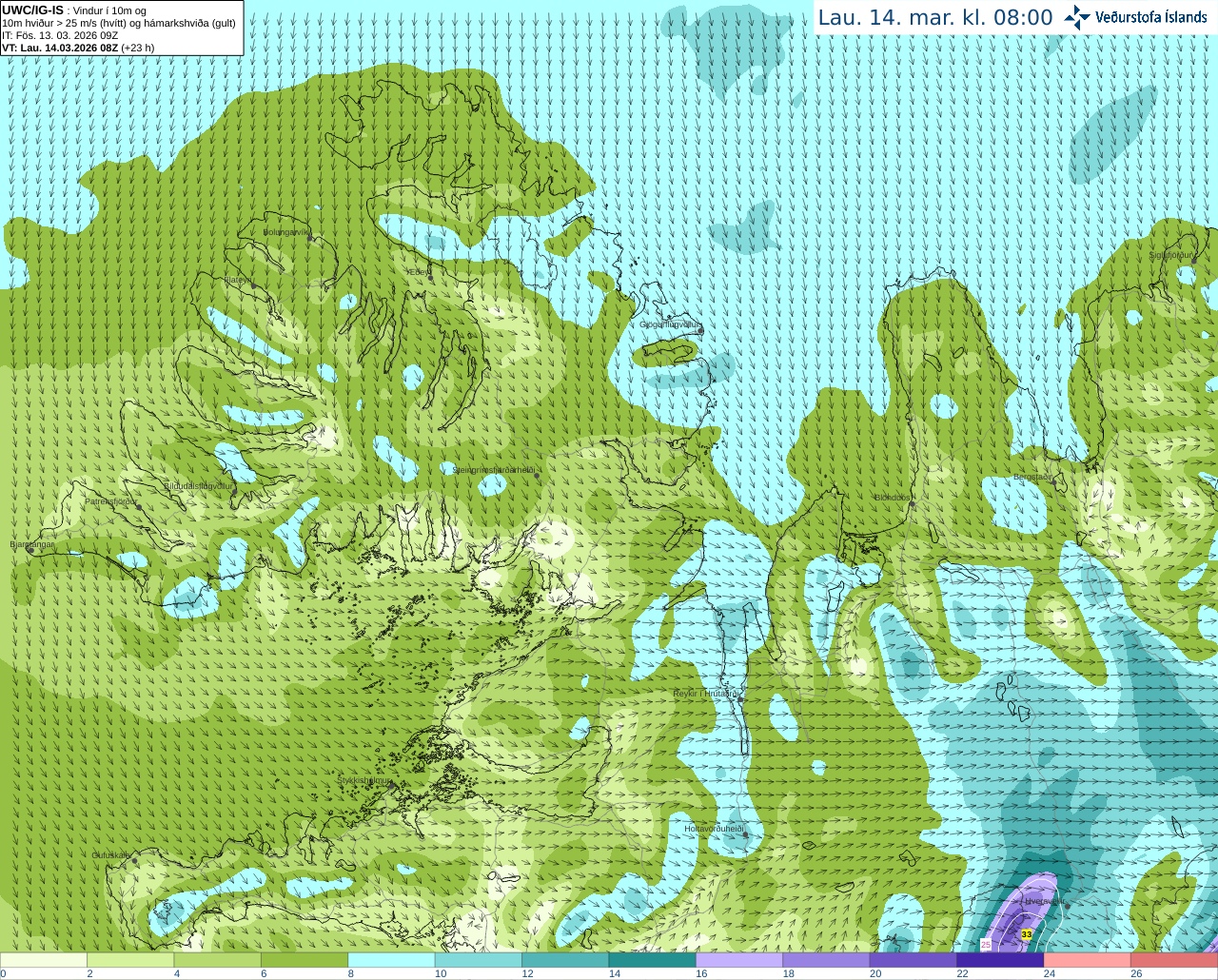The image size is (1218, 980).
Task: Click the legend scale value 0
Action: 3,973
